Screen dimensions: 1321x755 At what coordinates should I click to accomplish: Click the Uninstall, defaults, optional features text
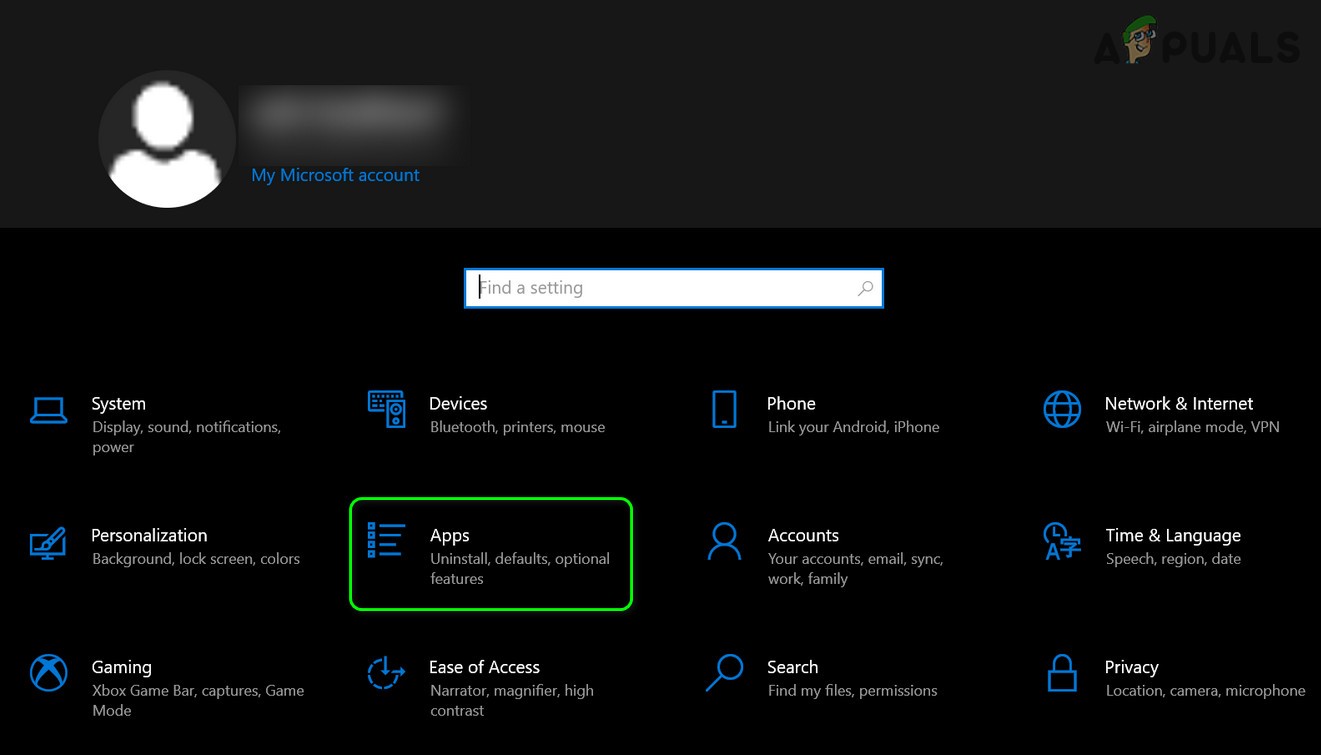(520, 568)
